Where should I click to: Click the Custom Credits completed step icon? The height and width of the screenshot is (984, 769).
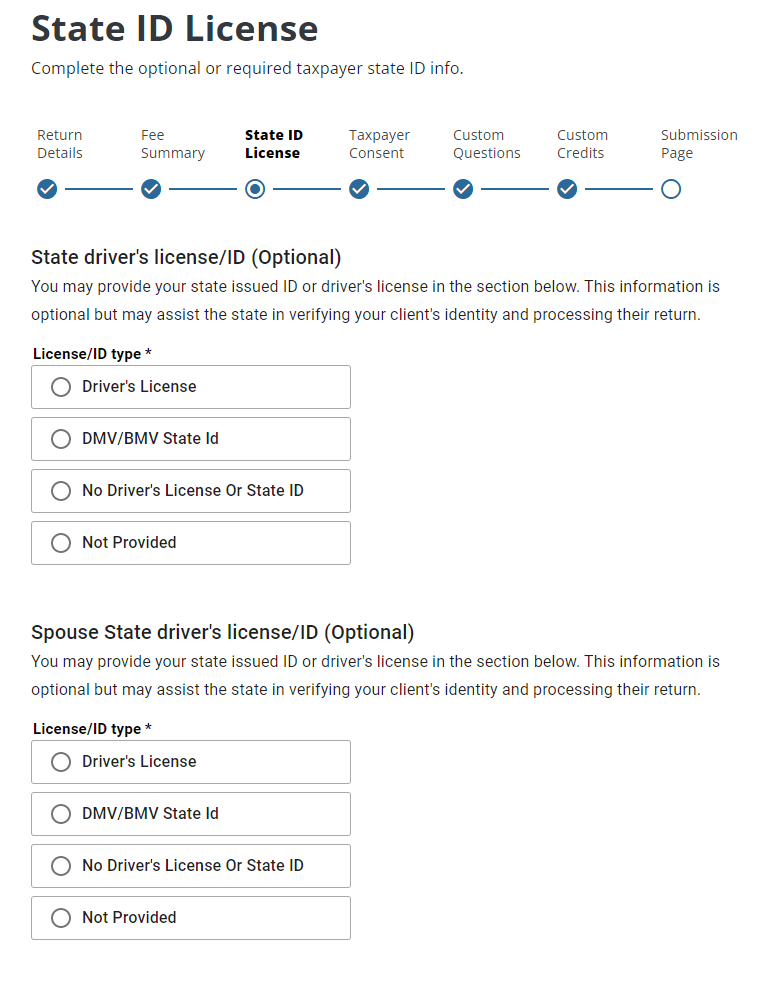pyautogui.click(x=567, y=189)
